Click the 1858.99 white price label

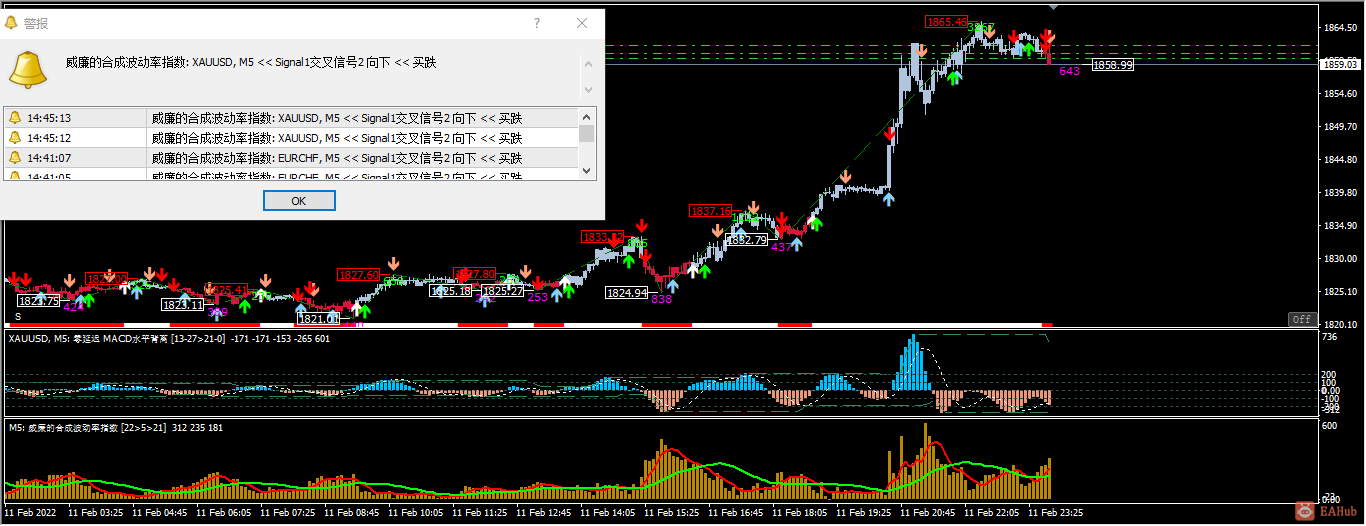tap(1113, 65)
